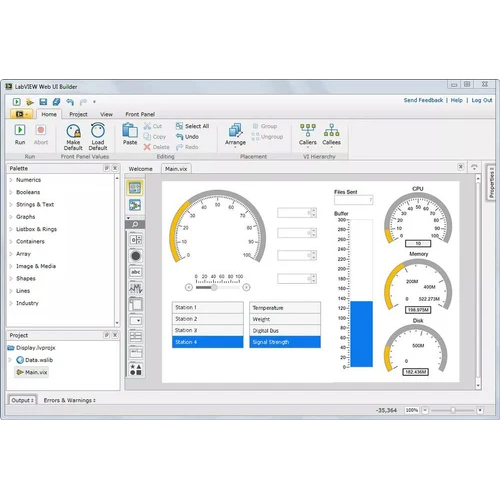Switch to the front panel view icon
The width and height of the screenshot is (500, 500).
point(135,188)
